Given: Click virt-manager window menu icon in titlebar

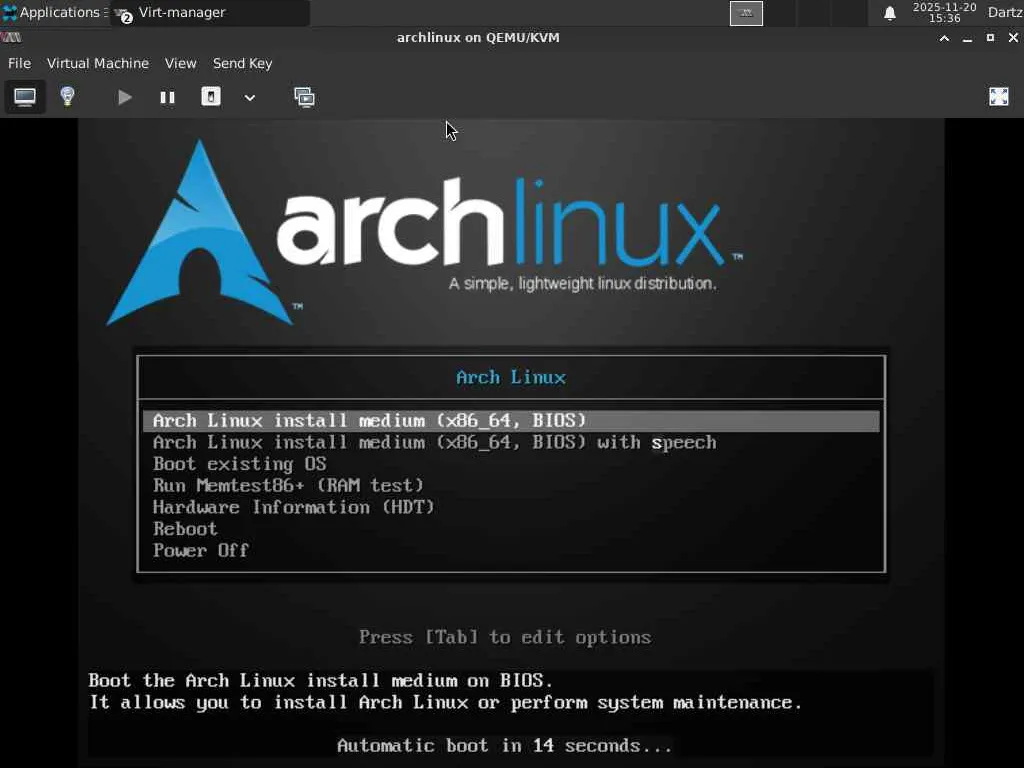Looking at the screenshot, I should [x=11, y=38].
